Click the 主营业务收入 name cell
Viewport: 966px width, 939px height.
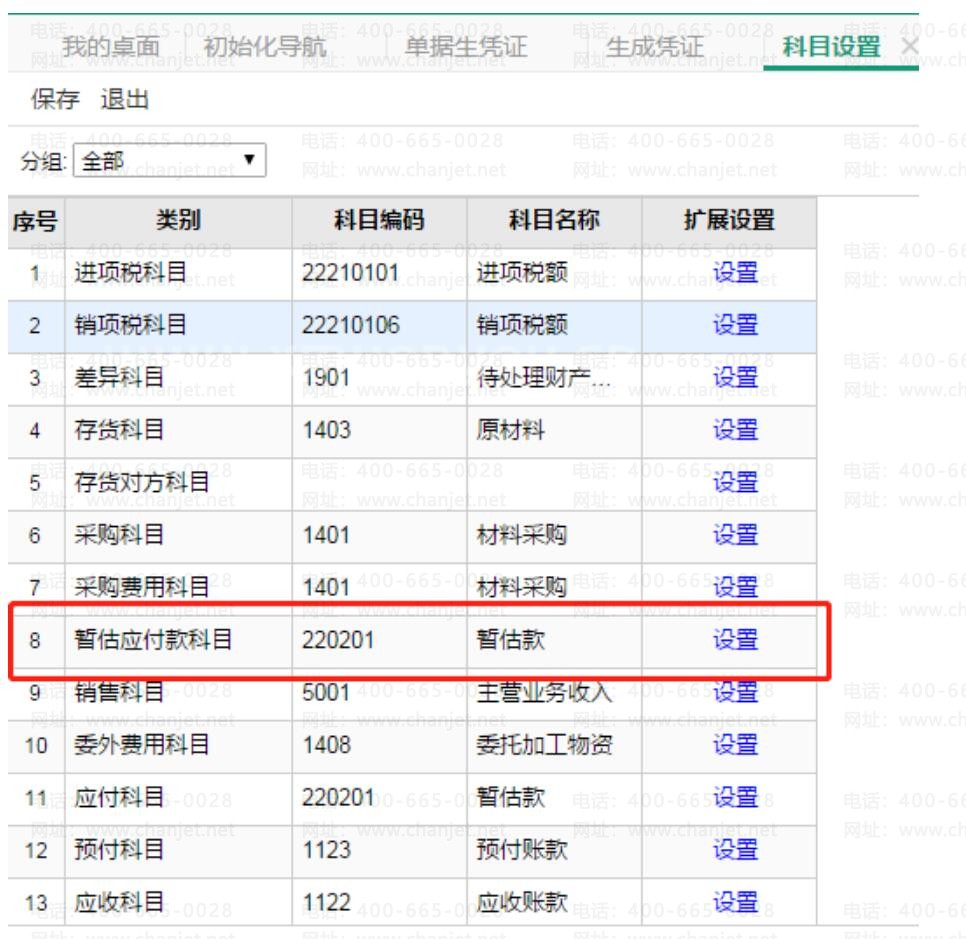coord(554,694)
